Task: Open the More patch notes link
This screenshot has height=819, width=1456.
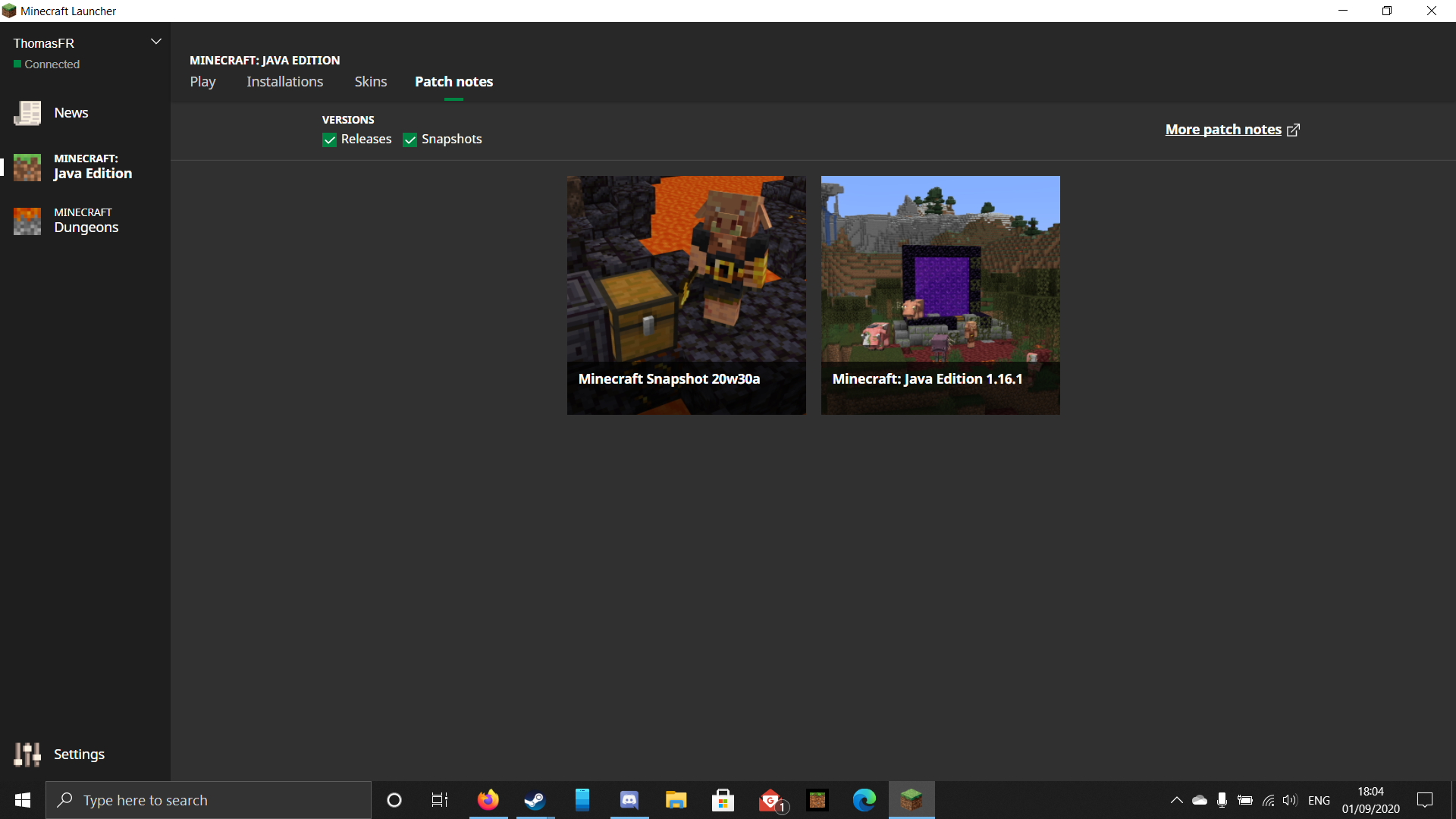Action: 1222,130
